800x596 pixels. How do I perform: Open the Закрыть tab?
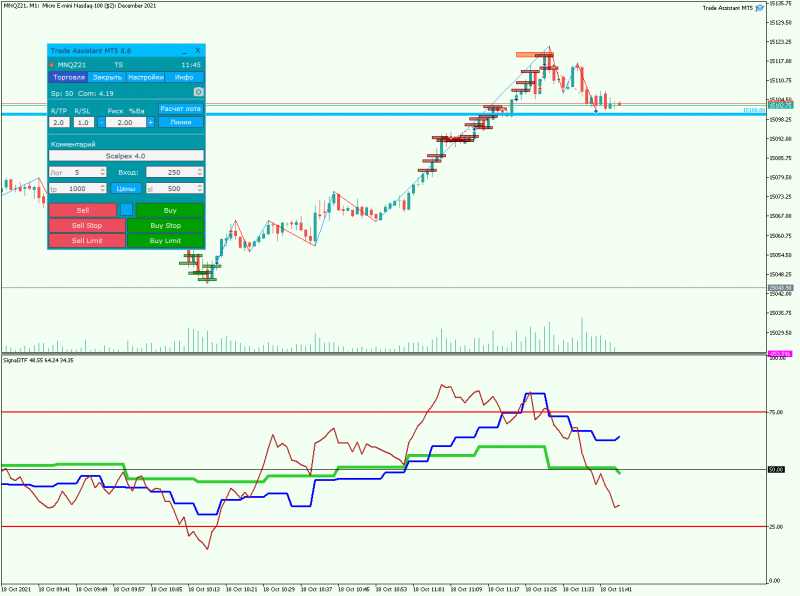[107, 77]
